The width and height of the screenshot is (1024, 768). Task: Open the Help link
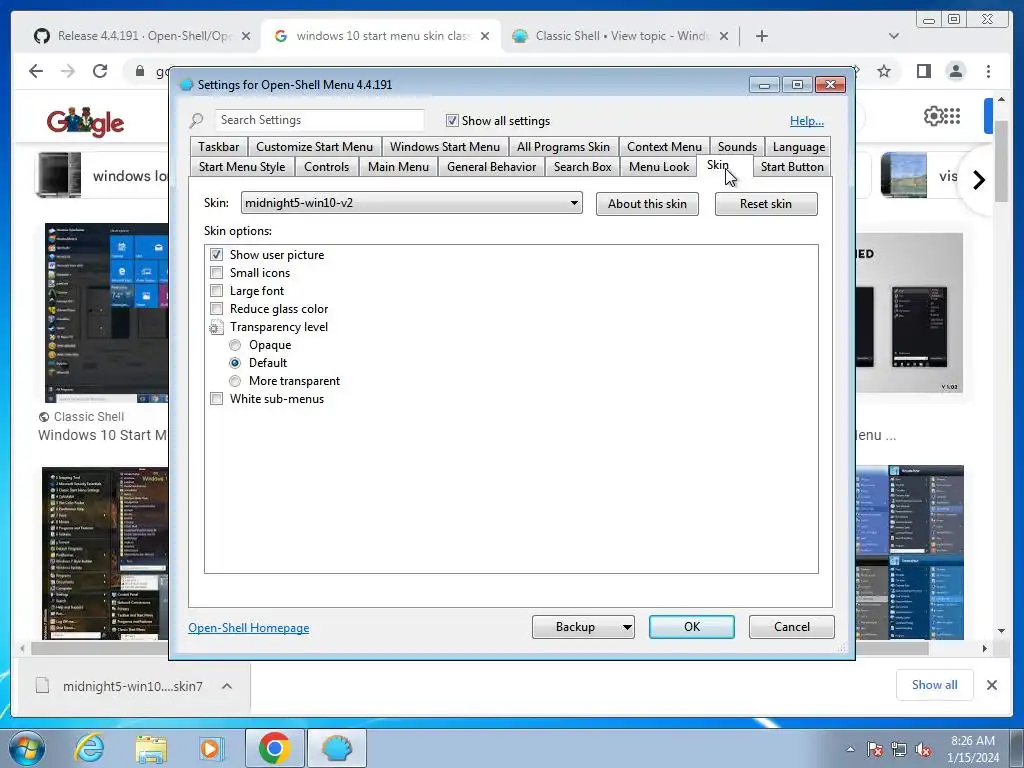pyautogui.click(x=807, y=121)
